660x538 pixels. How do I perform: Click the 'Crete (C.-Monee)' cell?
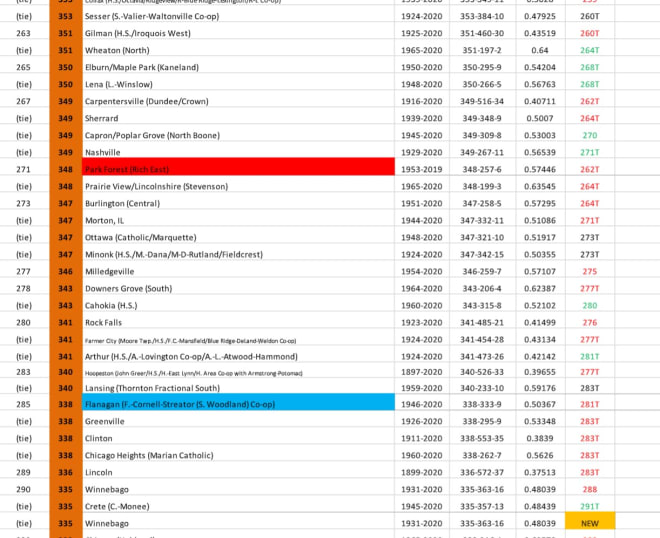238,507
